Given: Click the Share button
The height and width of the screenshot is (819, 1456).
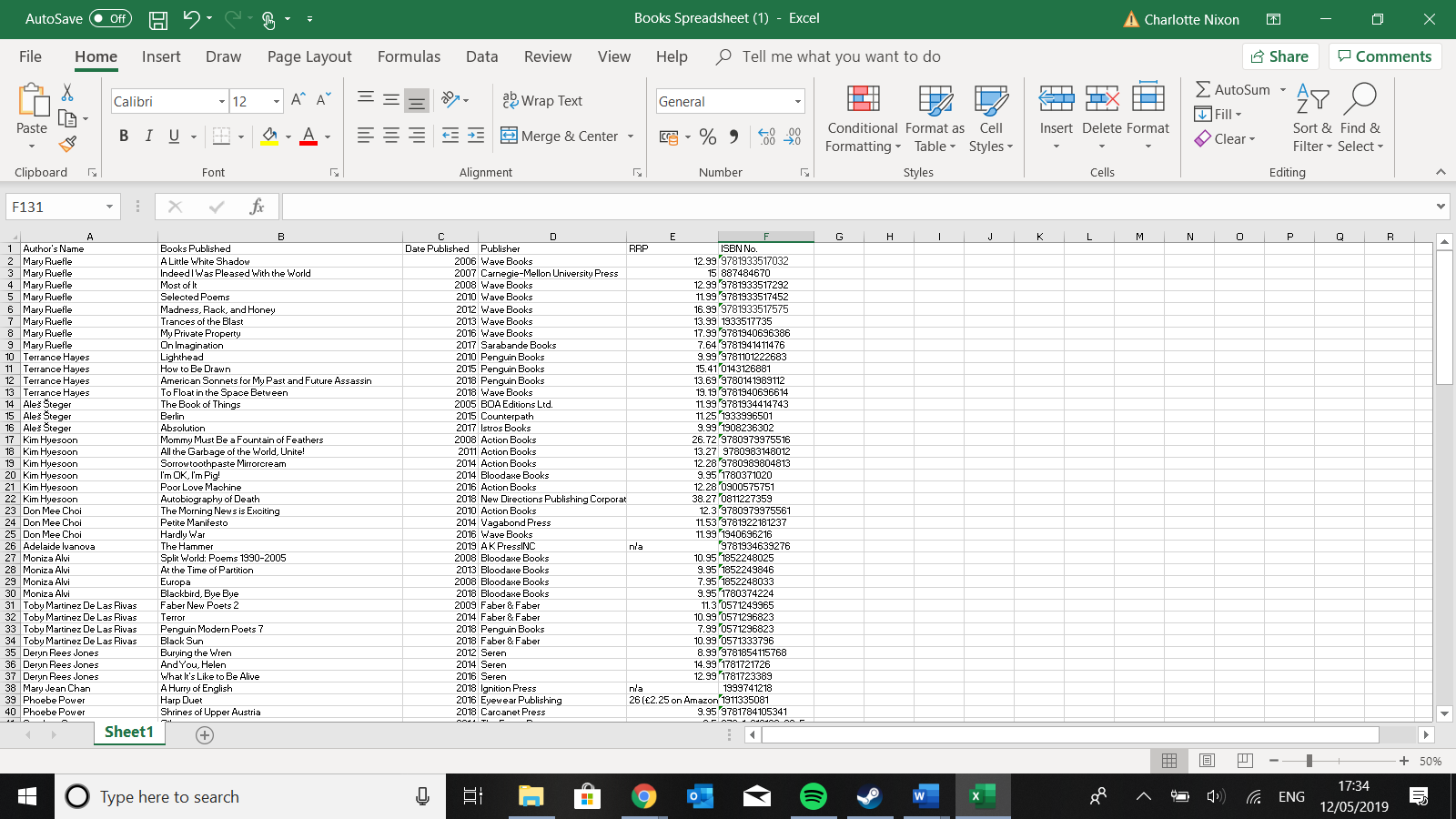Looking at the screenshot, I should coord(1279,56).
